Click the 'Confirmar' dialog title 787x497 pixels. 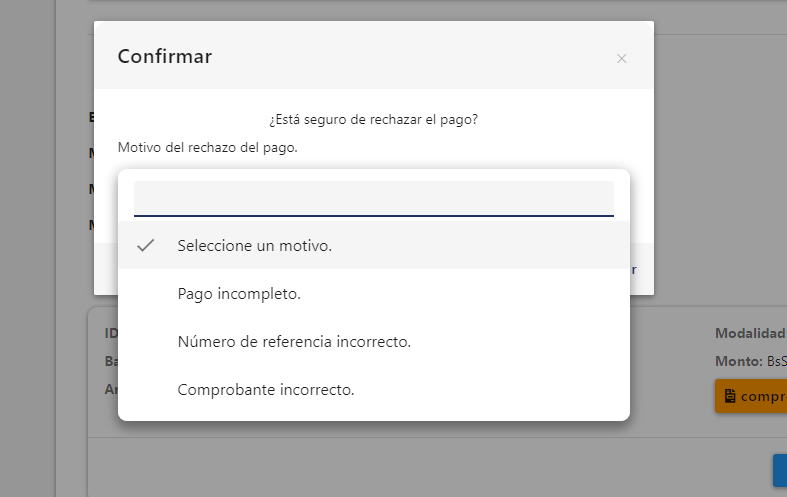tap(165, 56)
